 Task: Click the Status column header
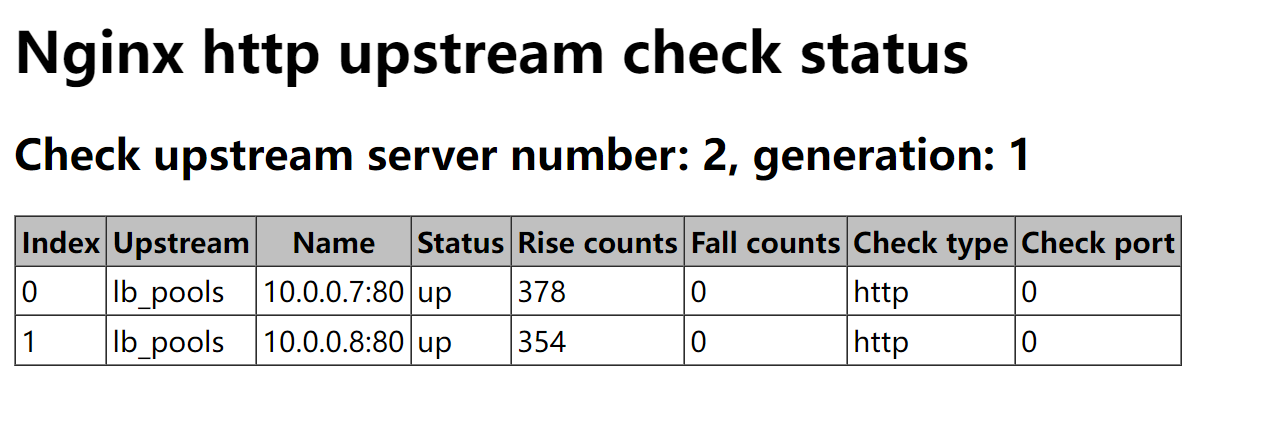[461, 243]
